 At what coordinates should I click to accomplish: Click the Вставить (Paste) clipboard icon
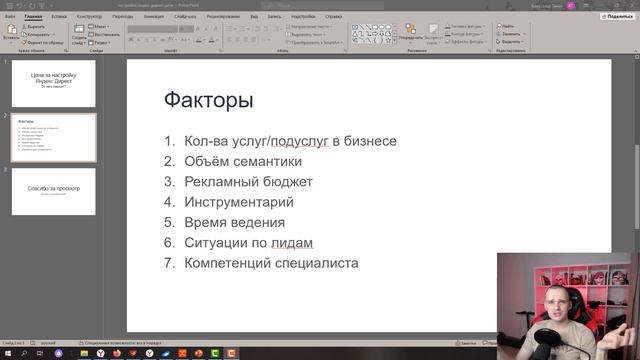coord(11,29)
